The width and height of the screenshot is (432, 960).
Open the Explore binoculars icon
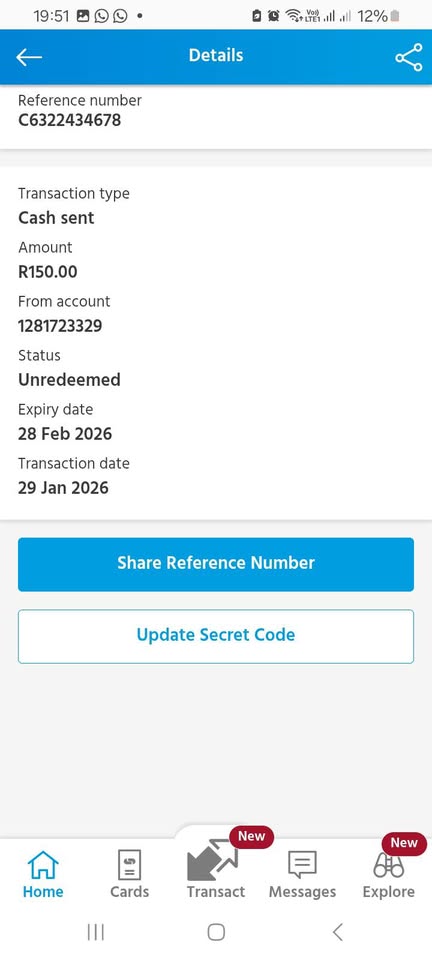389,866
